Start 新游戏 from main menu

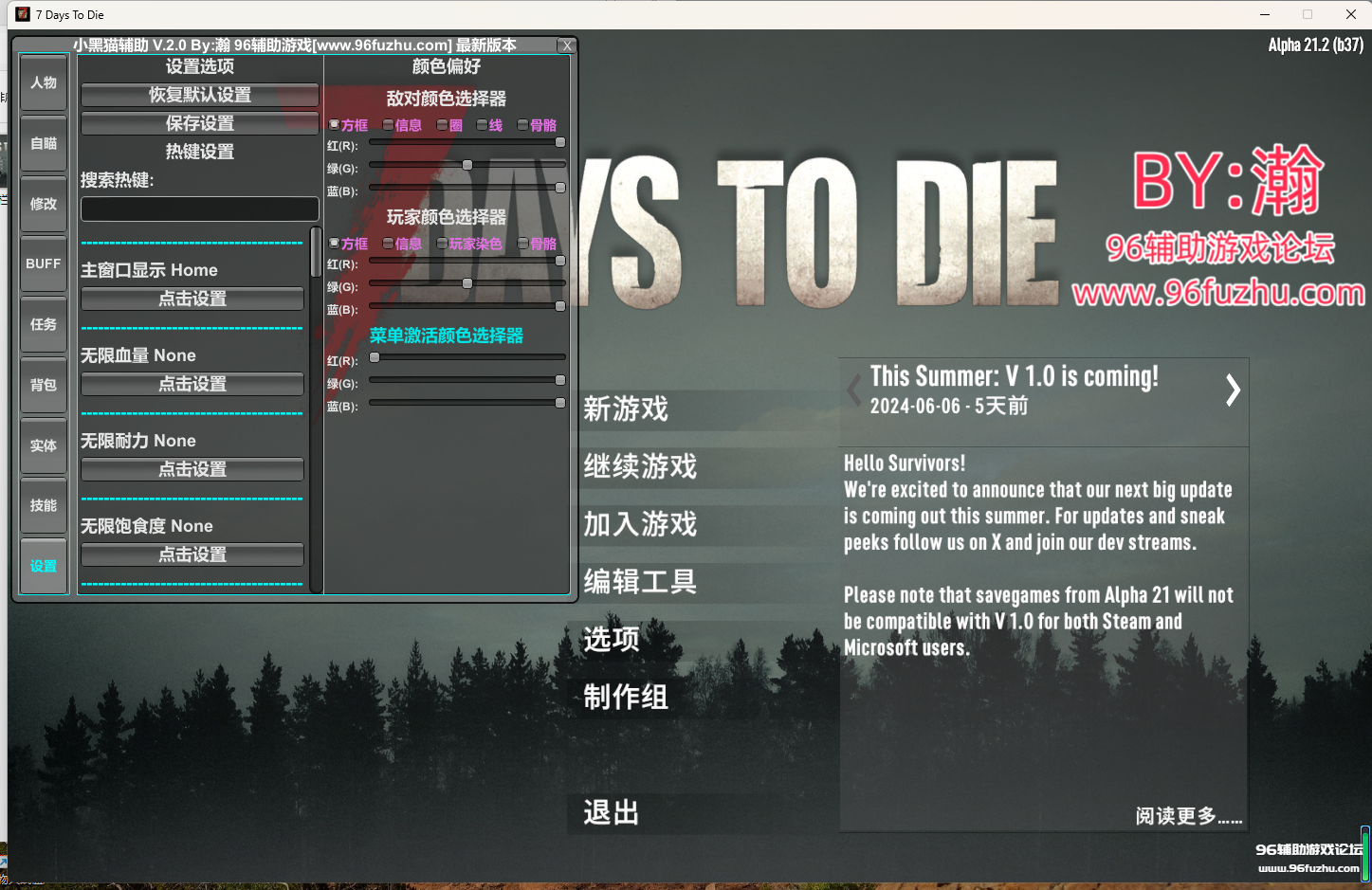(626, 409)
